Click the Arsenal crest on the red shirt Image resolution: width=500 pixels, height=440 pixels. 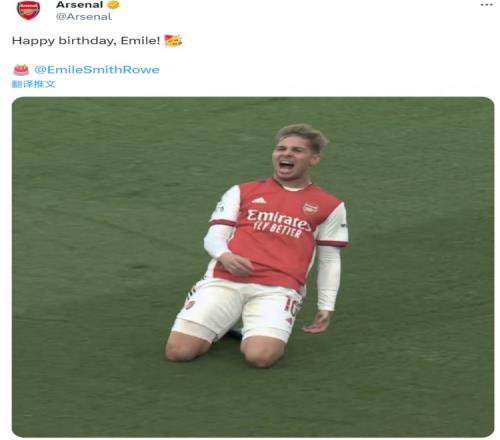pyautogui.click(x=310, y=208)
